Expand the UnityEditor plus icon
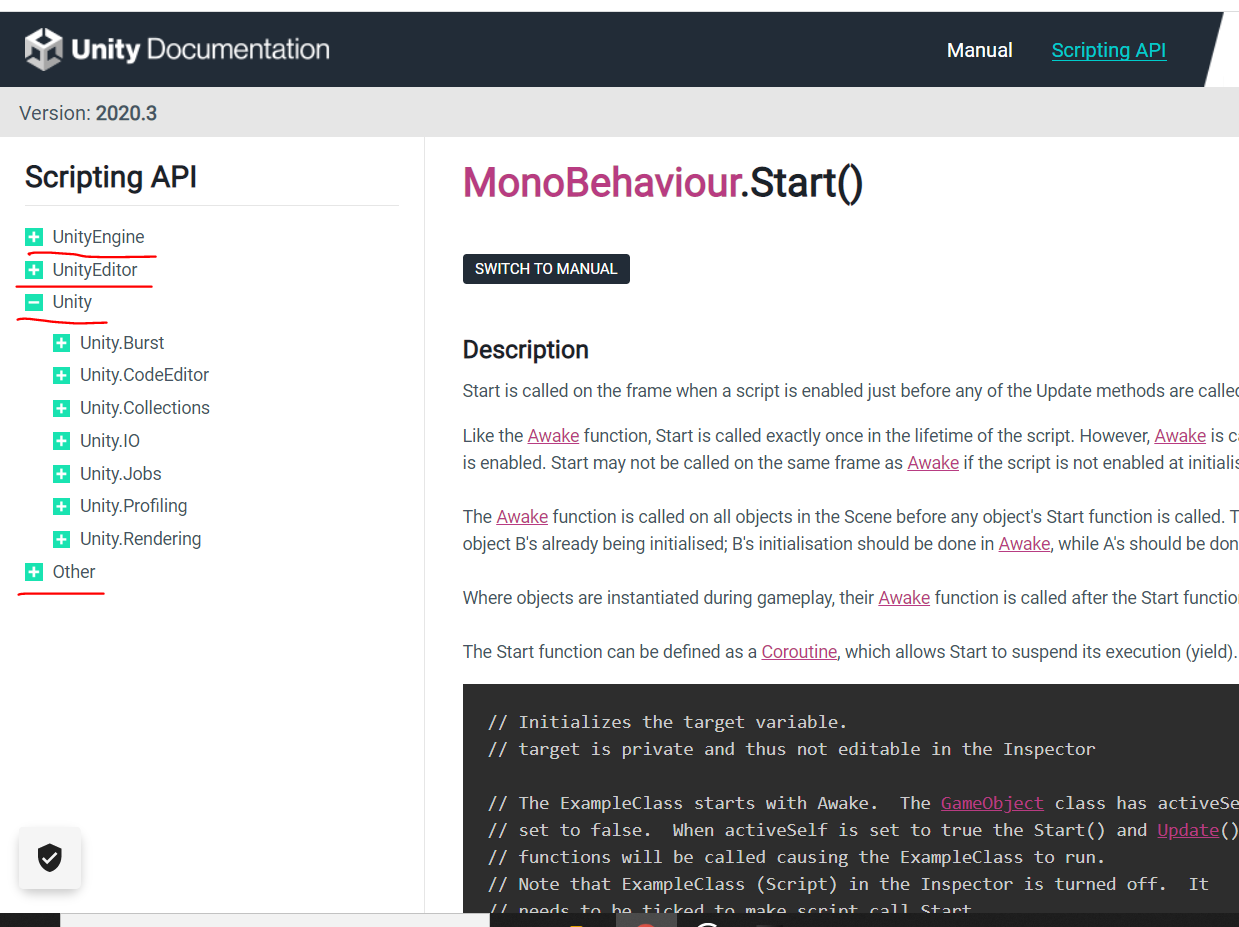1239x927 pixels. 34,270
